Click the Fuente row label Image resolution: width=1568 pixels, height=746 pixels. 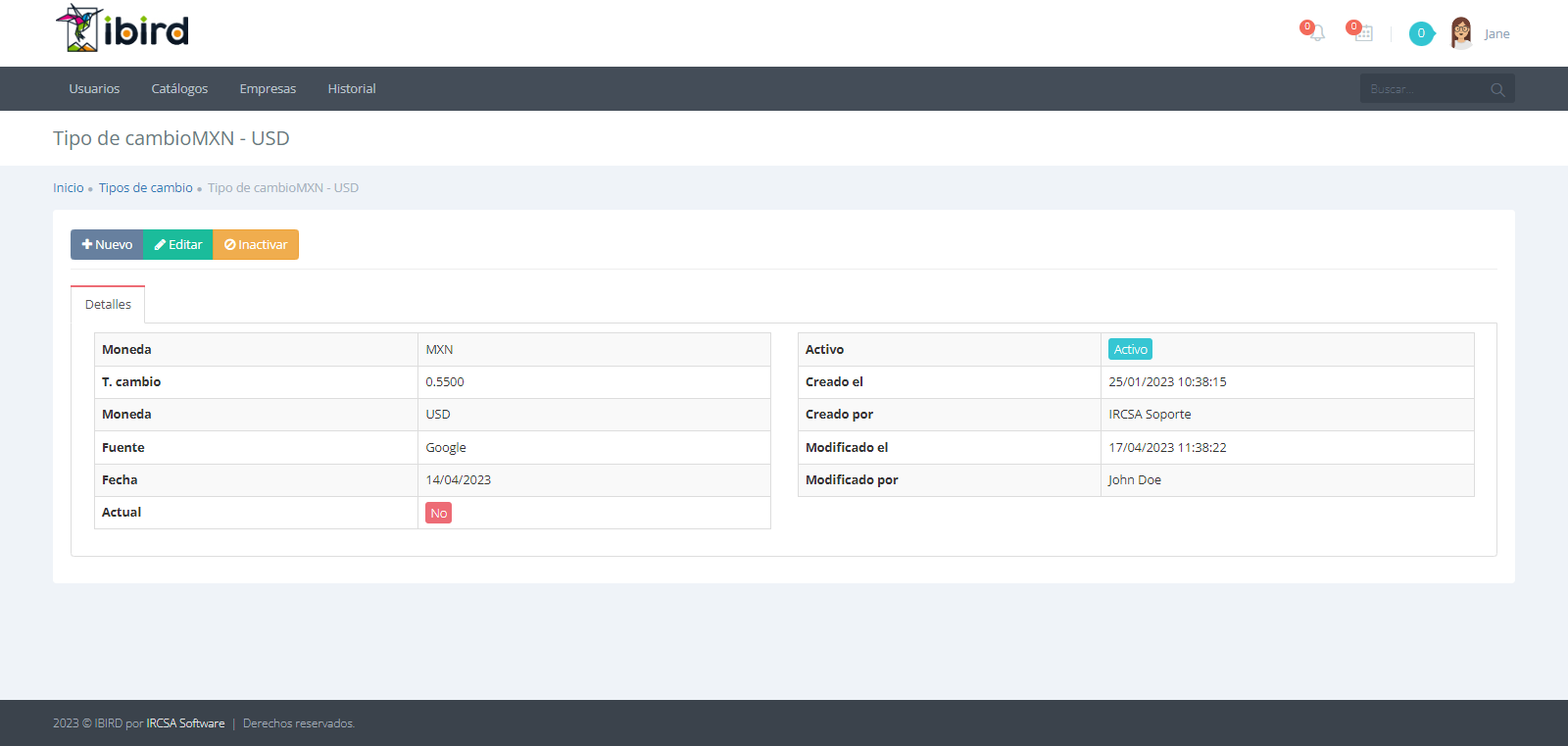(123, 447)
